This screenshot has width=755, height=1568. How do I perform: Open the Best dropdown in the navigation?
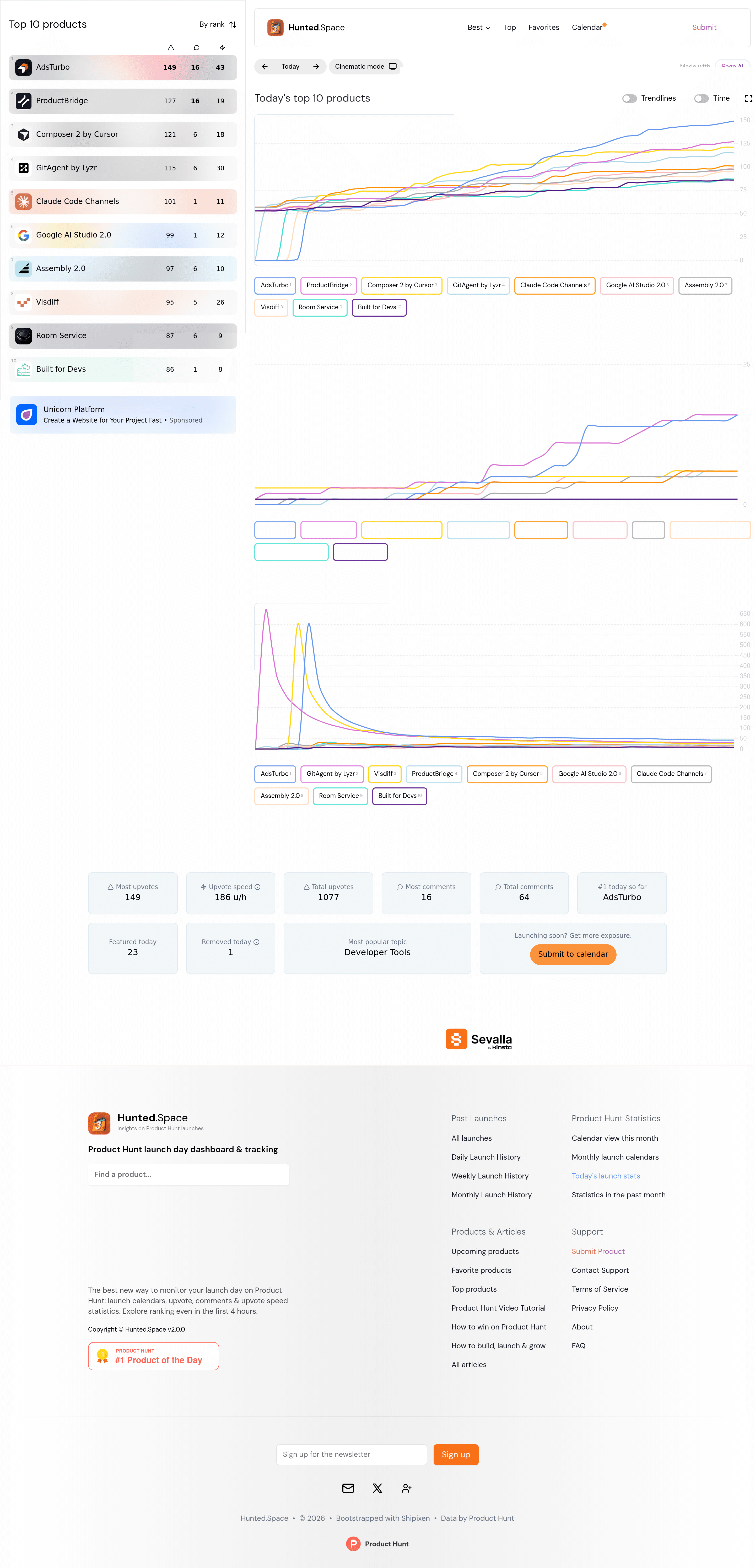(478, 27)
